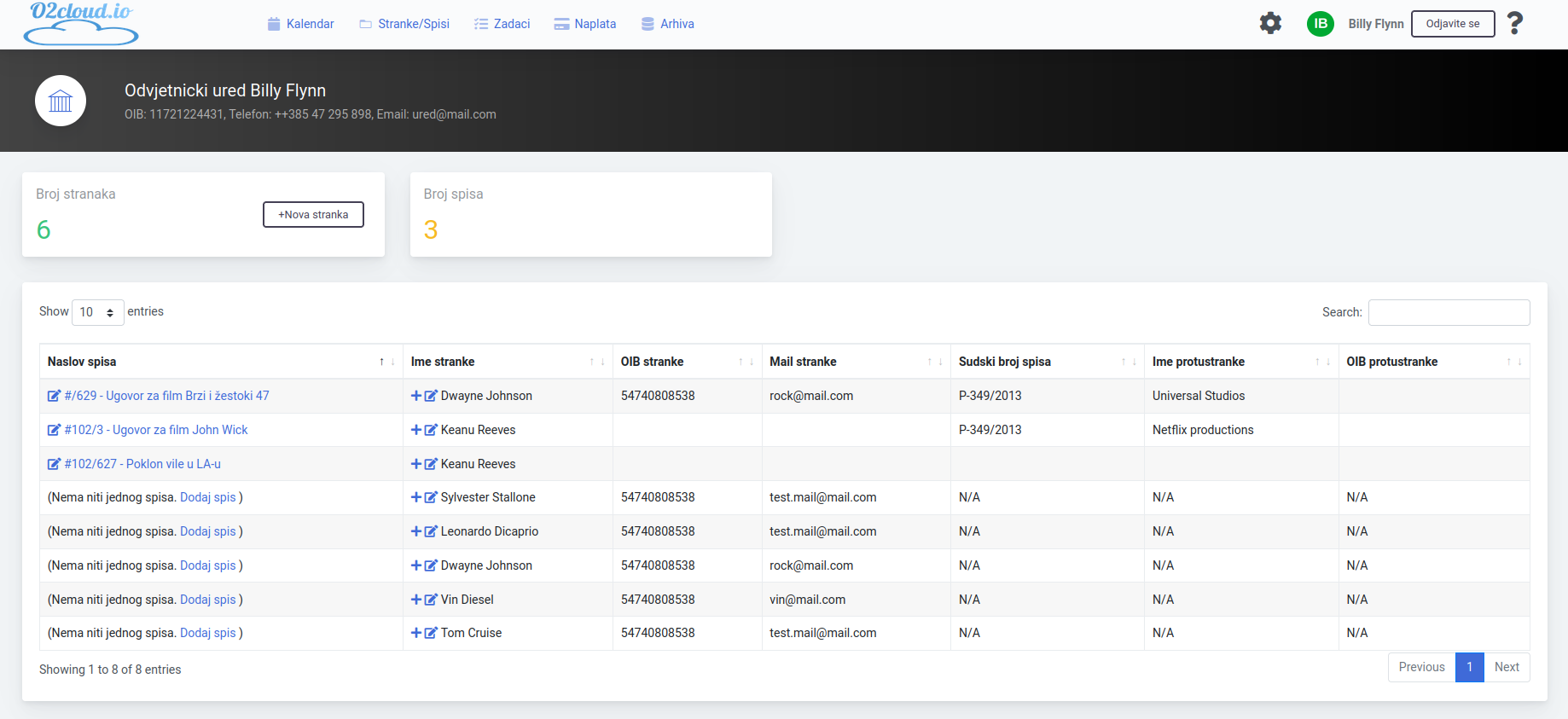
Task: Click Dodaj spis link in Vin Diesel row
Action: (x=207, y=600)
